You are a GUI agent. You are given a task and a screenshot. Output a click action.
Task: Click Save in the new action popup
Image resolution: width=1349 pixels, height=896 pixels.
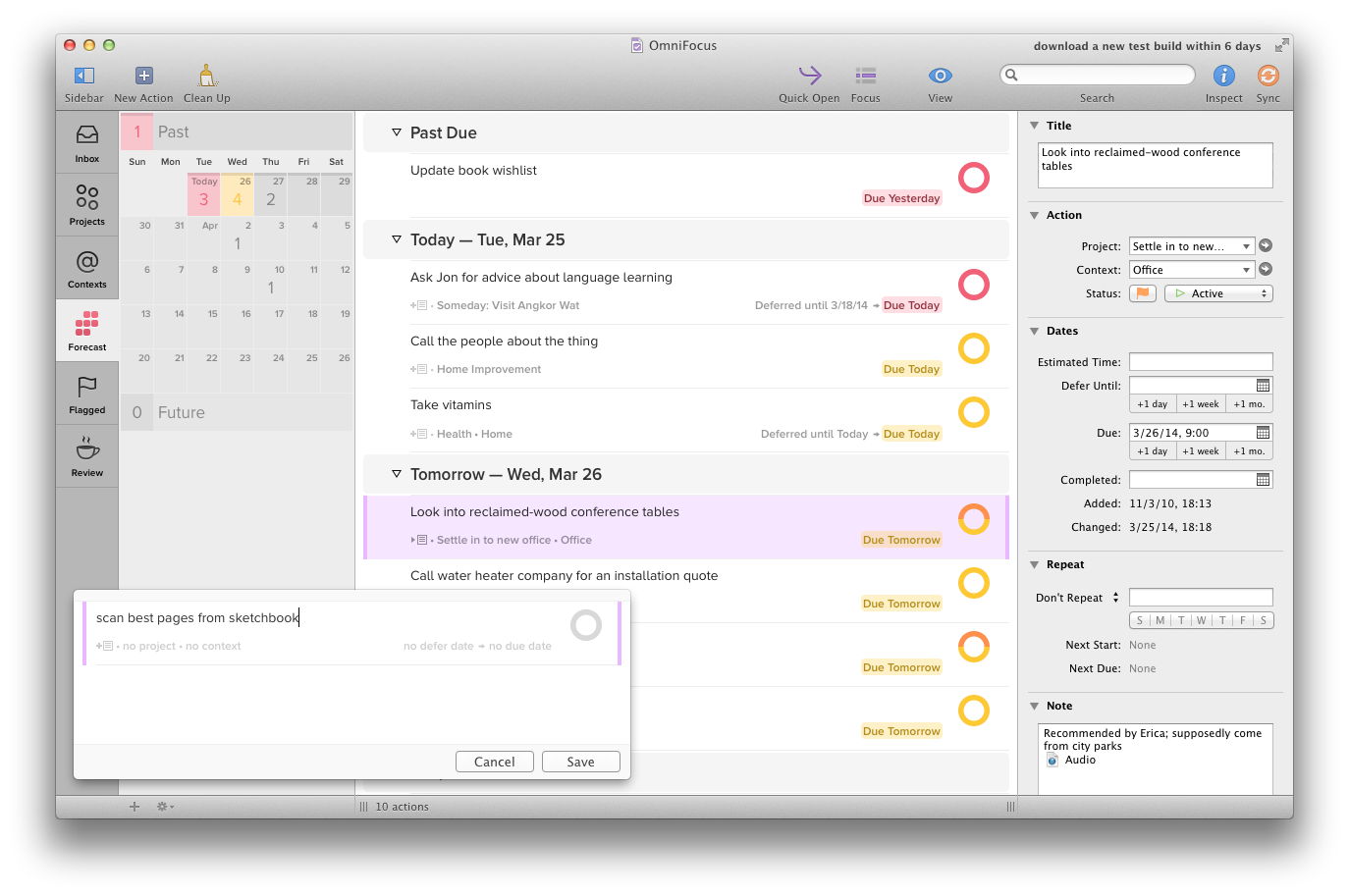point(581,762)
